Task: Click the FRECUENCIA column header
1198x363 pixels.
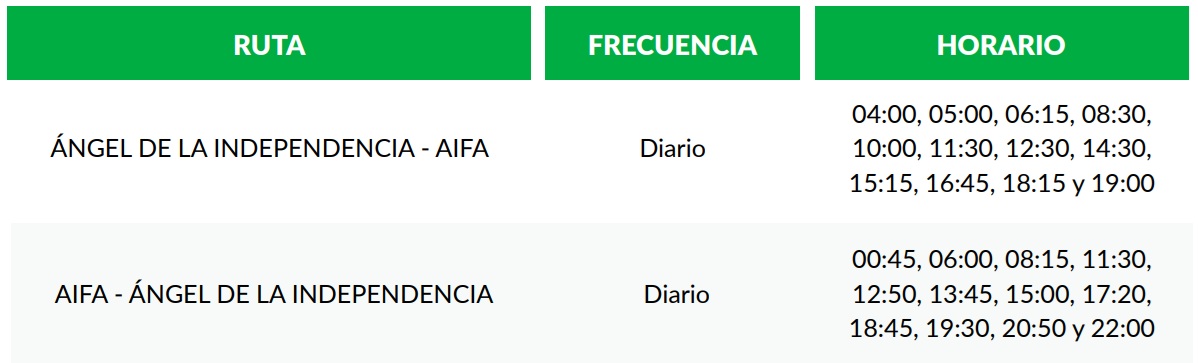Action: click(x=672, y=44)
